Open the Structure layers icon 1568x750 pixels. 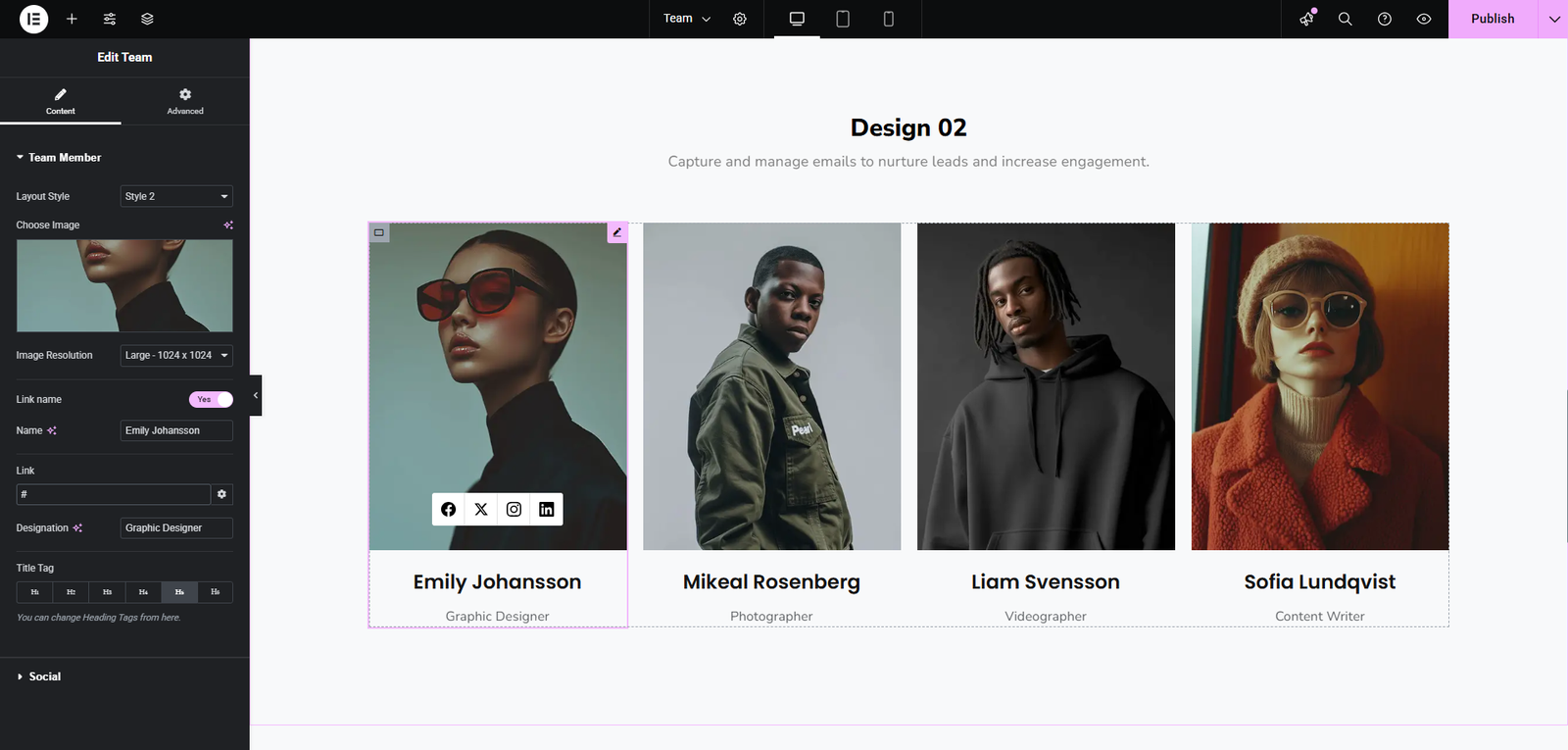[147, 19]
